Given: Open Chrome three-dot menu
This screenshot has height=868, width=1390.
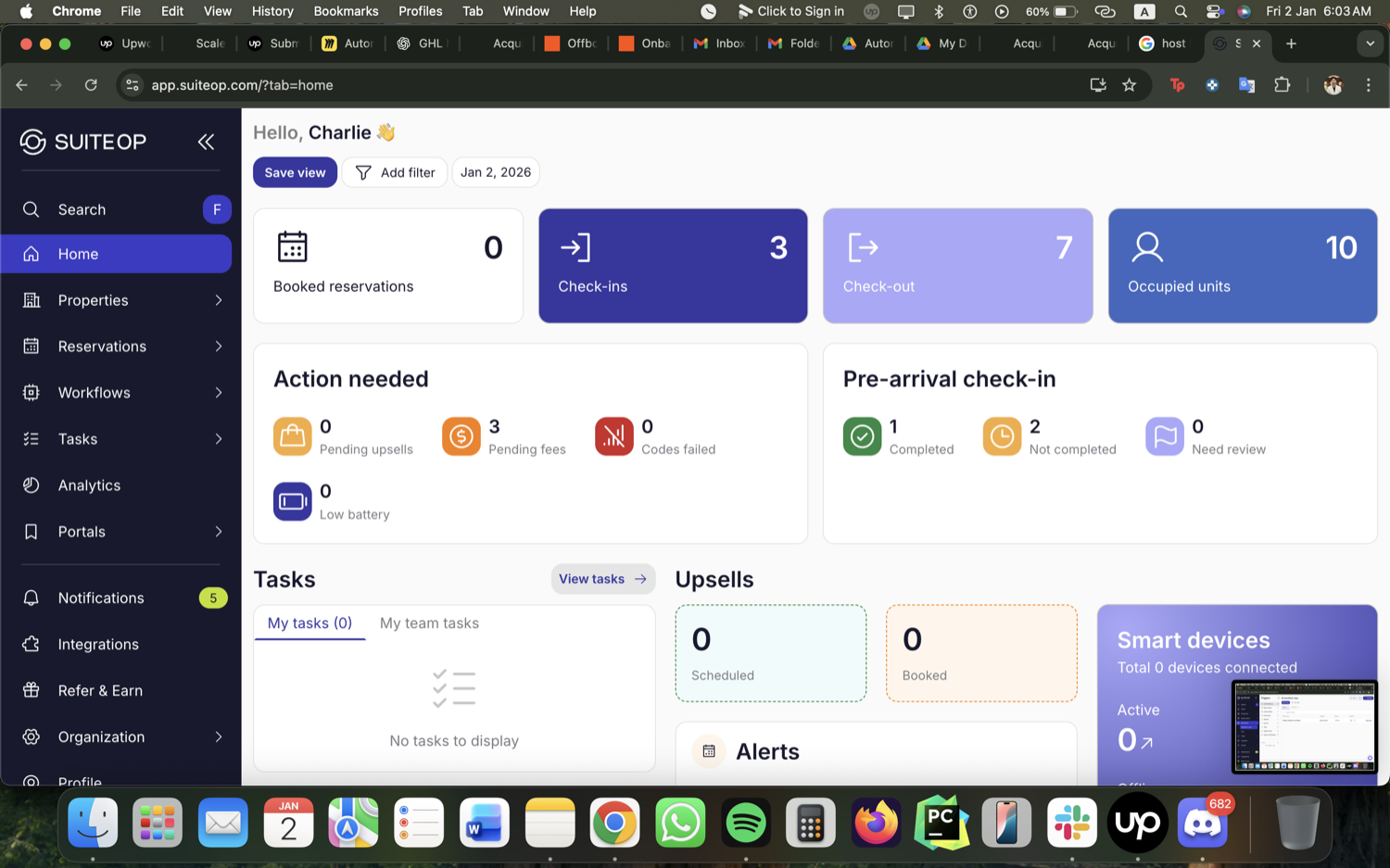Looking at the screenshot, I should point(1368,85).
